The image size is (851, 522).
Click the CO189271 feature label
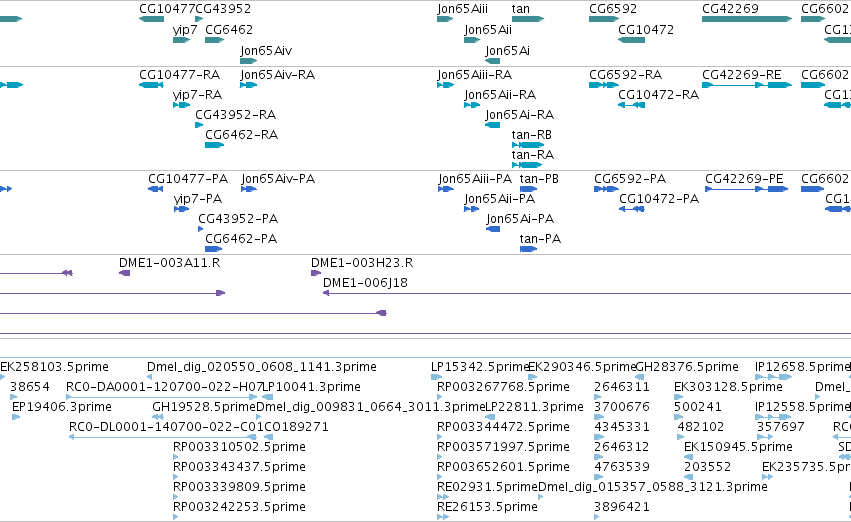coord(296,428)
